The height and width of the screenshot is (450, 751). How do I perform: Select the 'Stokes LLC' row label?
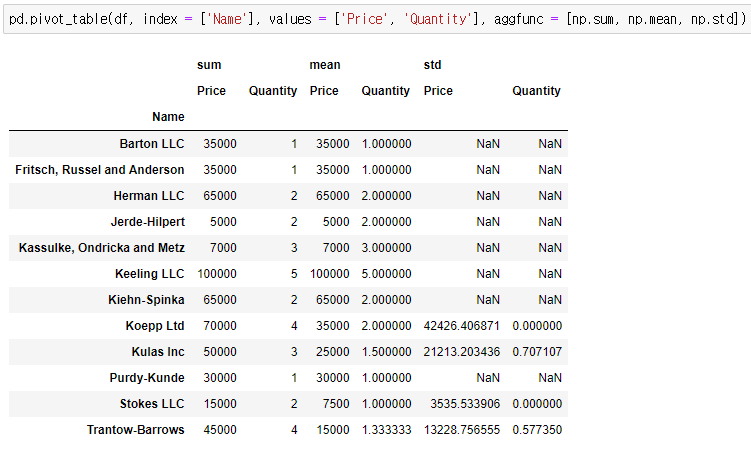[152, 404]
